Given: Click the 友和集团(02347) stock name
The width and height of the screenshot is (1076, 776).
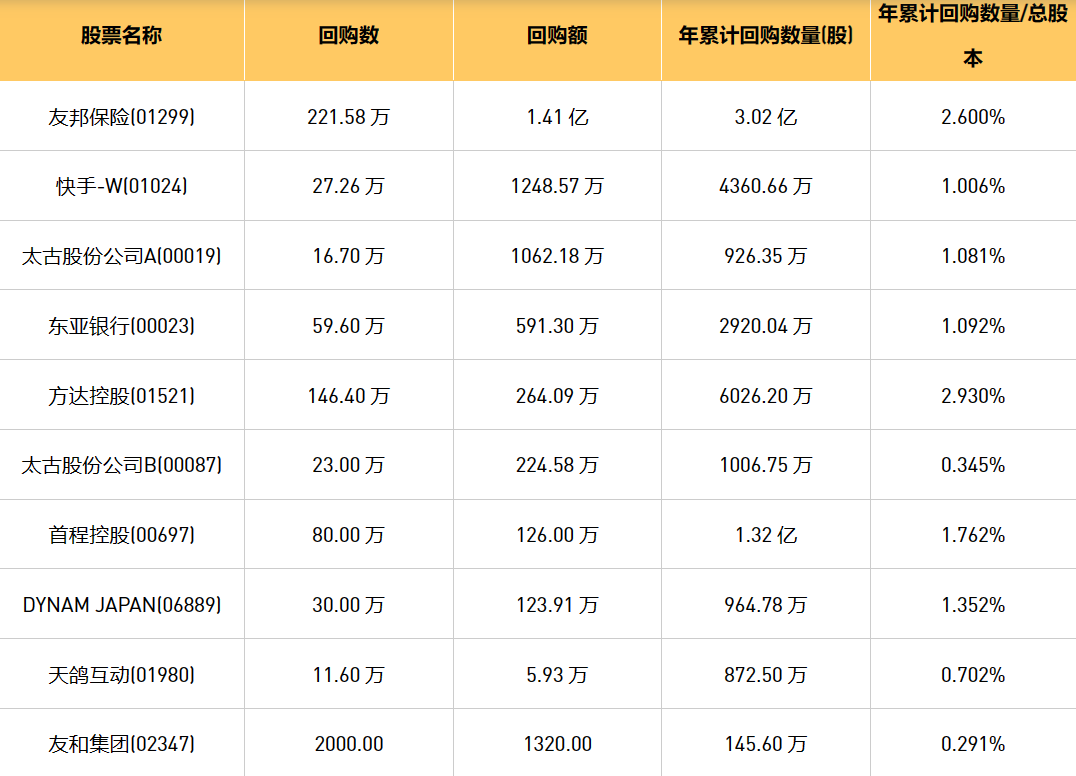Looking at the screenshot, I should tap(121, 744).
